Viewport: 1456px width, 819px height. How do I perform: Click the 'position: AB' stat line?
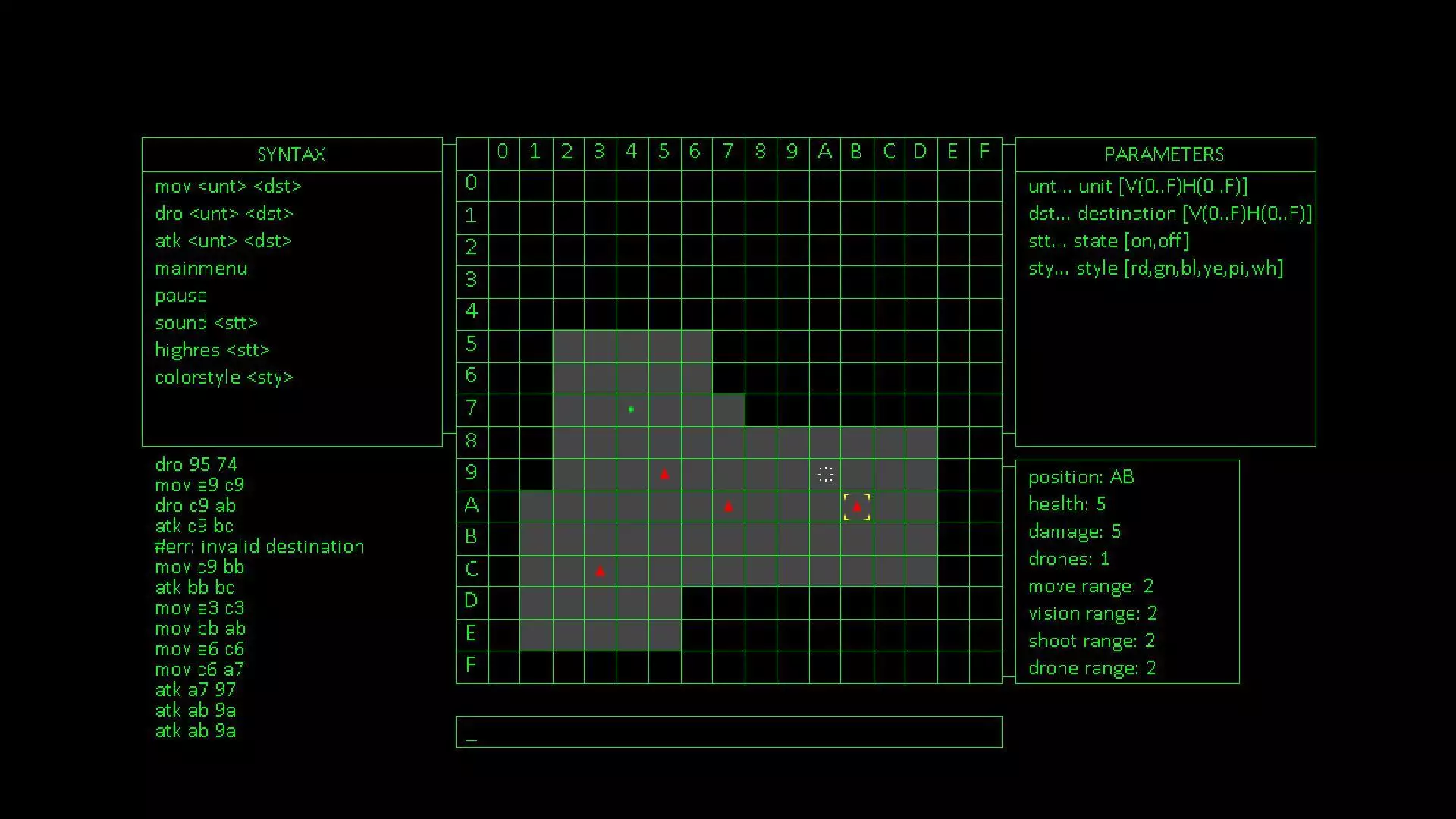coord(1081,477)
